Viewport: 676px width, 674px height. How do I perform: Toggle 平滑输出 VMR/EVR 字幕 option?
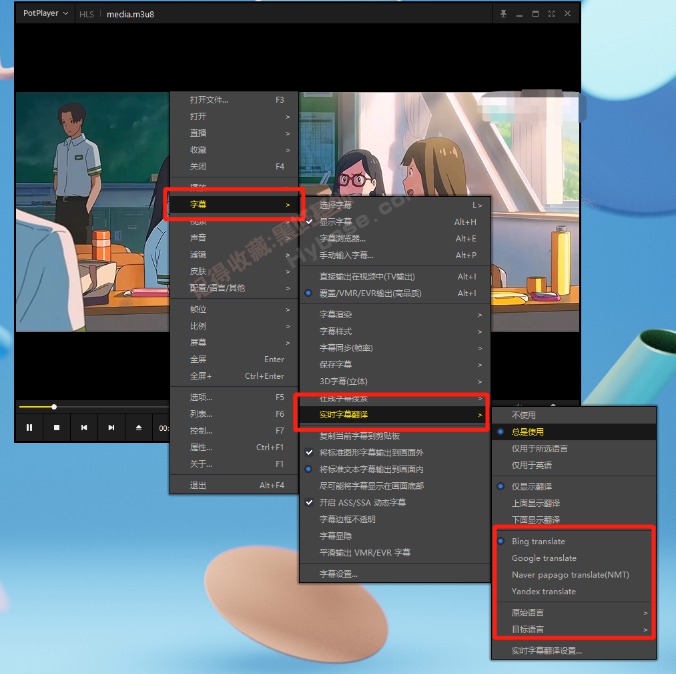click(x=395, y=552)
